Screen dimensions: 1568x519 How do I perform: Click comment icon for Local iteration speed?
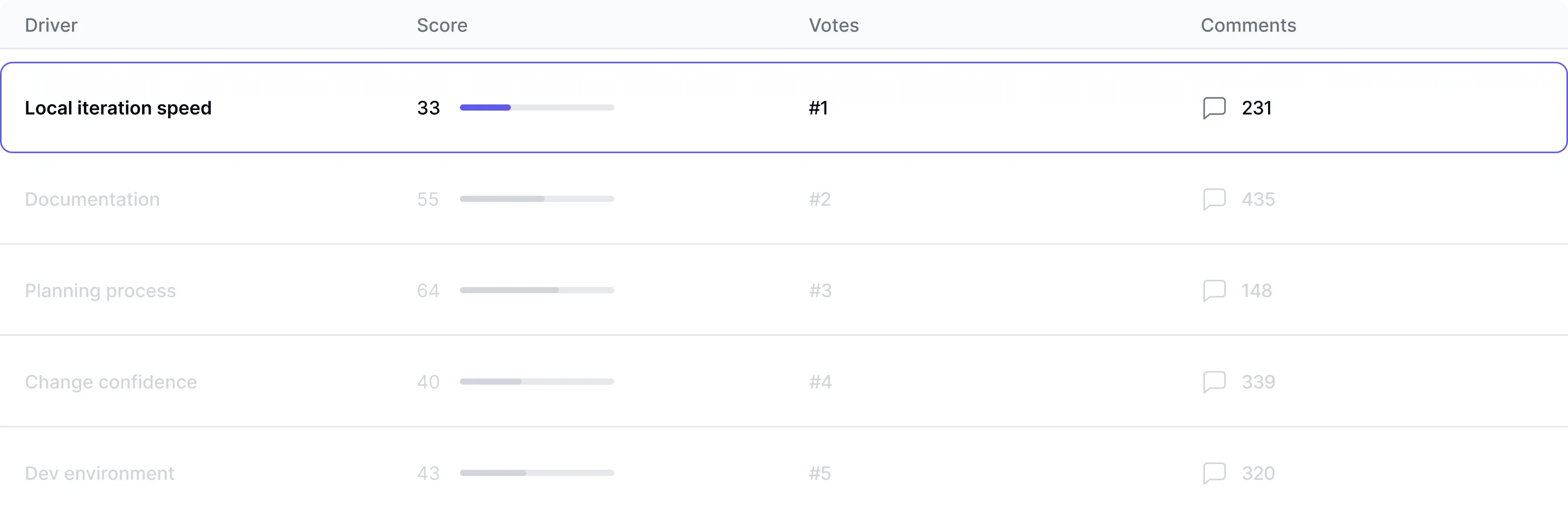pos(1214,108)
